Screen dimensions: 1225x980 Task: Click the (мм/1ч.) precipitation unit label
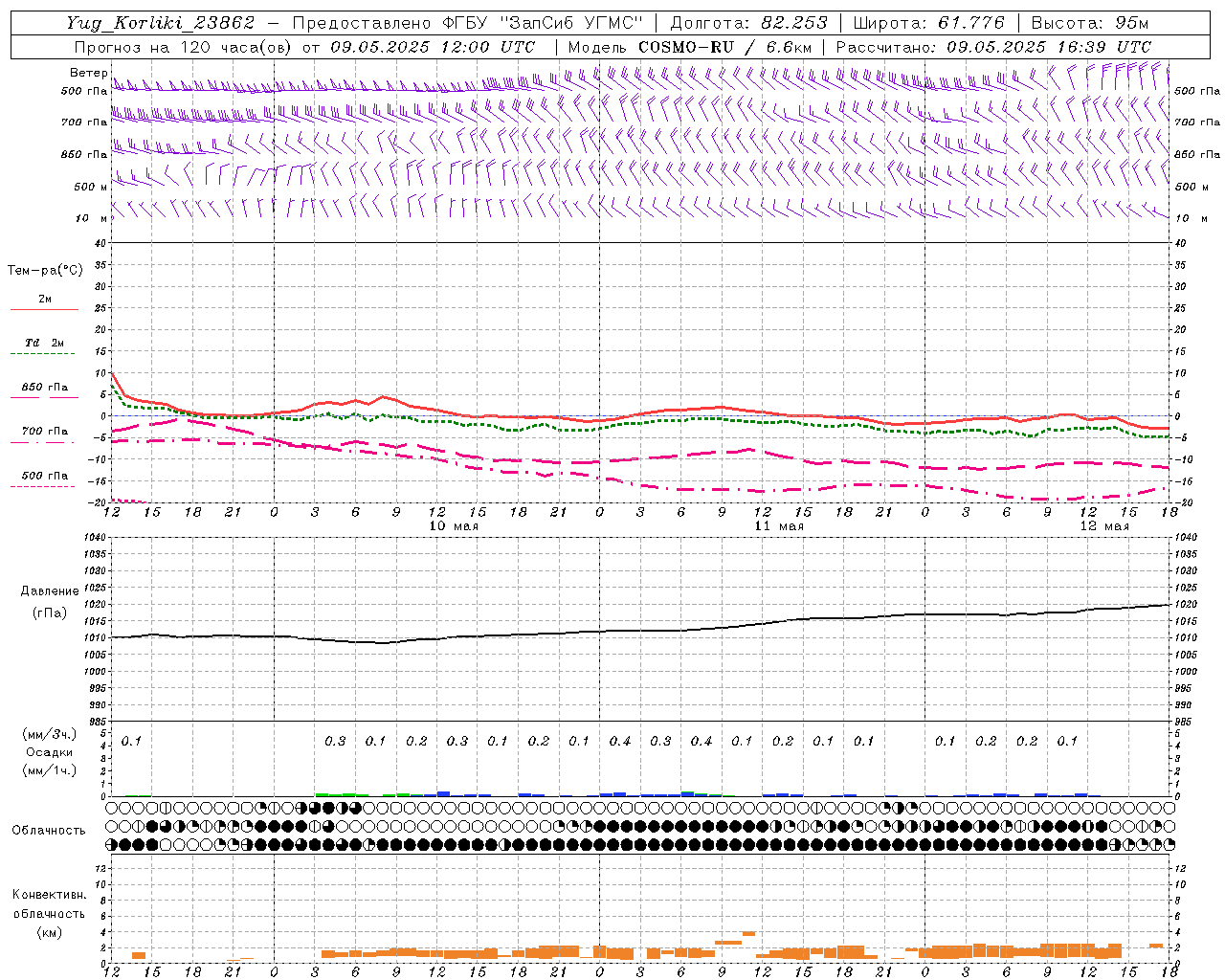(50, 770)
